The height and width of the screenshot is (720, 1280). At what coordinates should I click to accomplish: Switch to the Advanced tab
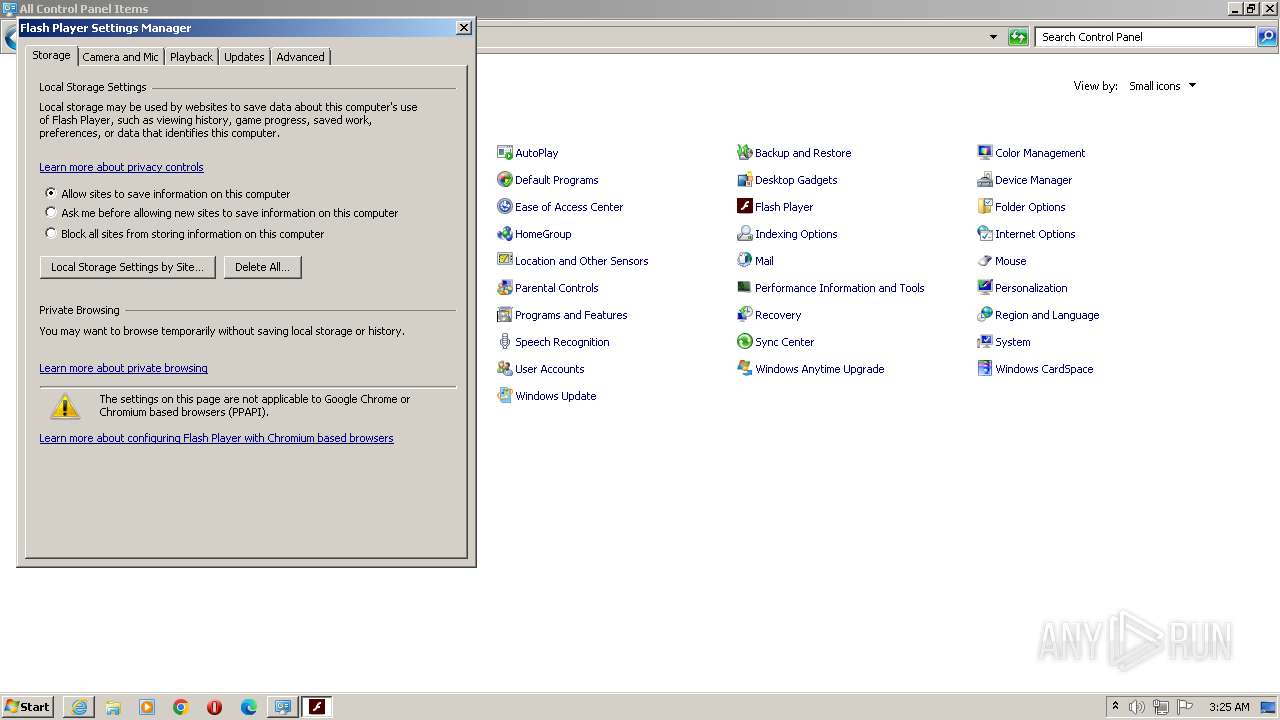pyautogui.click(x=300, y=57)
